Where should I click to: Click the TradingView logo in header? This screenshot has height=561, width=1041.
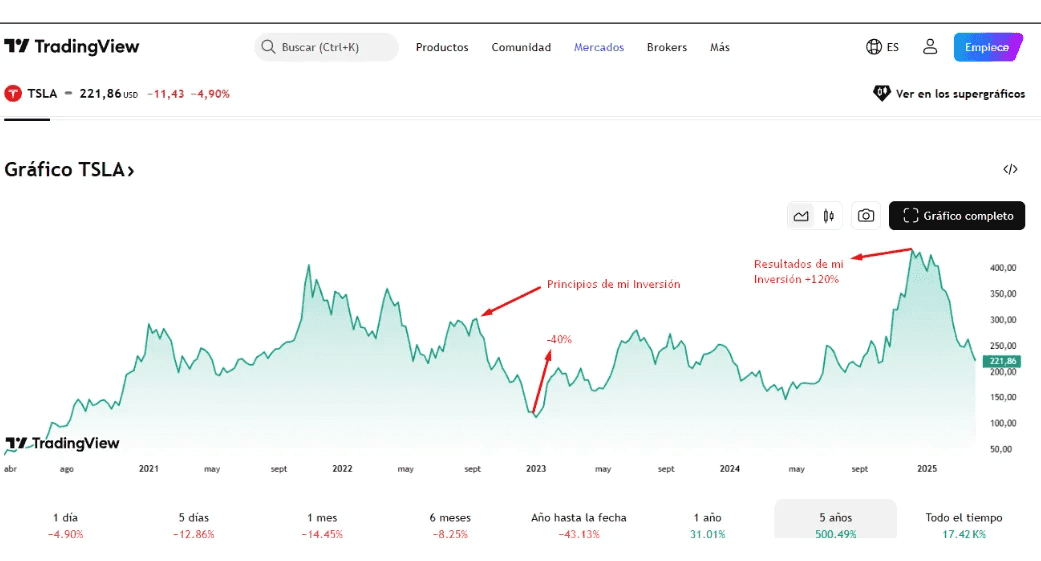[72, 46]
